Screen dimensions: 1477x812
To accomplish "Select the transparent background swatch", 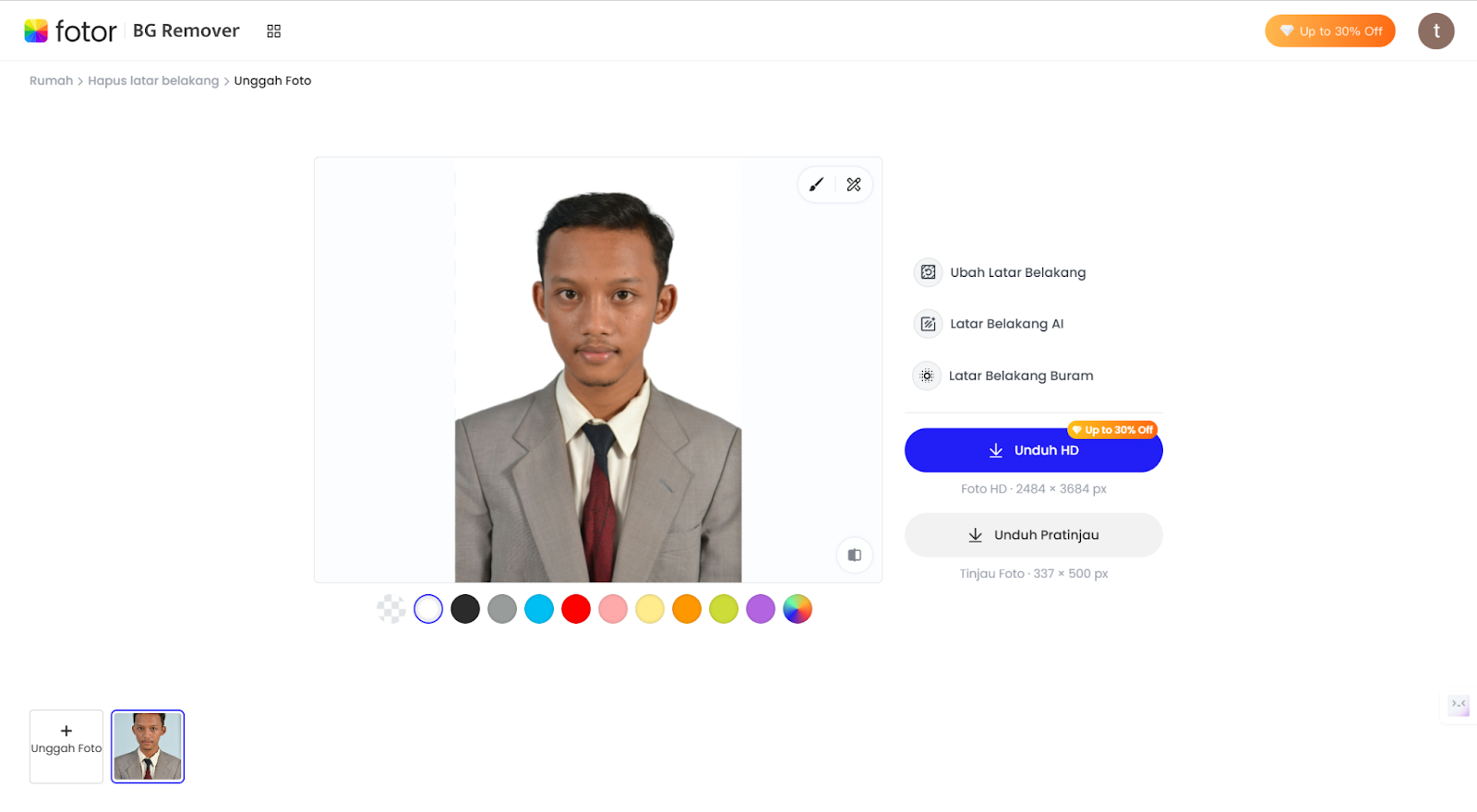I will tap(391, 609).
